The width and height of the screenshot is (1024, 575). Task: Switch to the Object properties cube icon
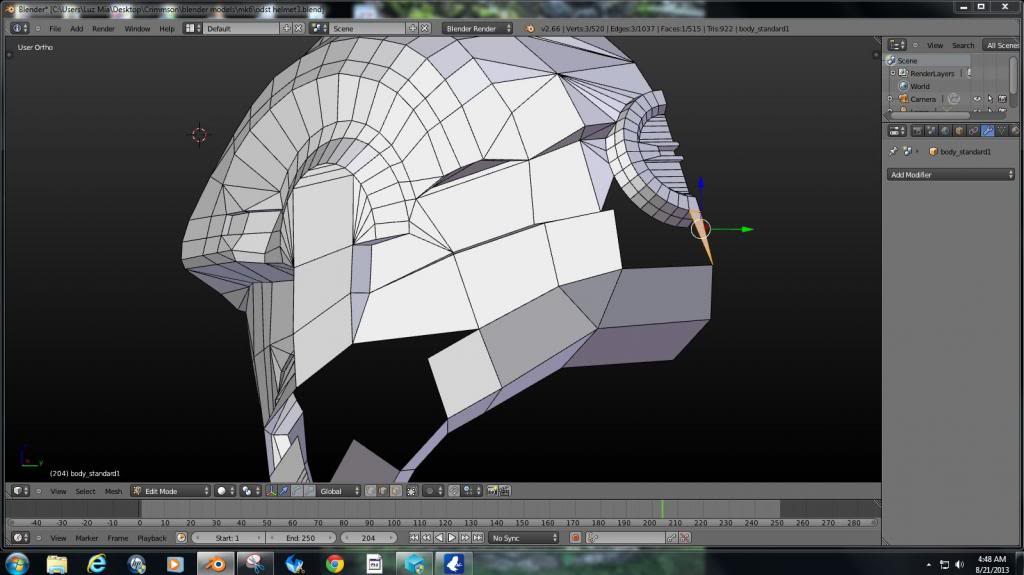tap(961, 130)
